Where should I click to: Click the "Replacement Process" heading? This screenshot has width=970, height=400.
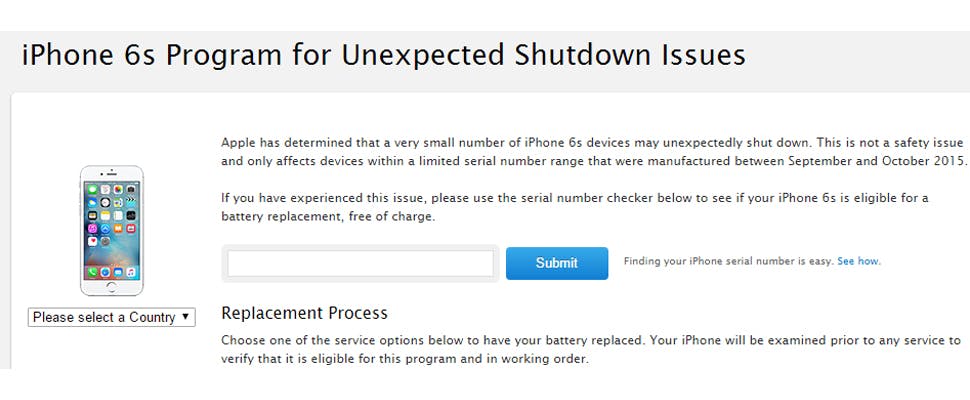[x=304, y=313]
